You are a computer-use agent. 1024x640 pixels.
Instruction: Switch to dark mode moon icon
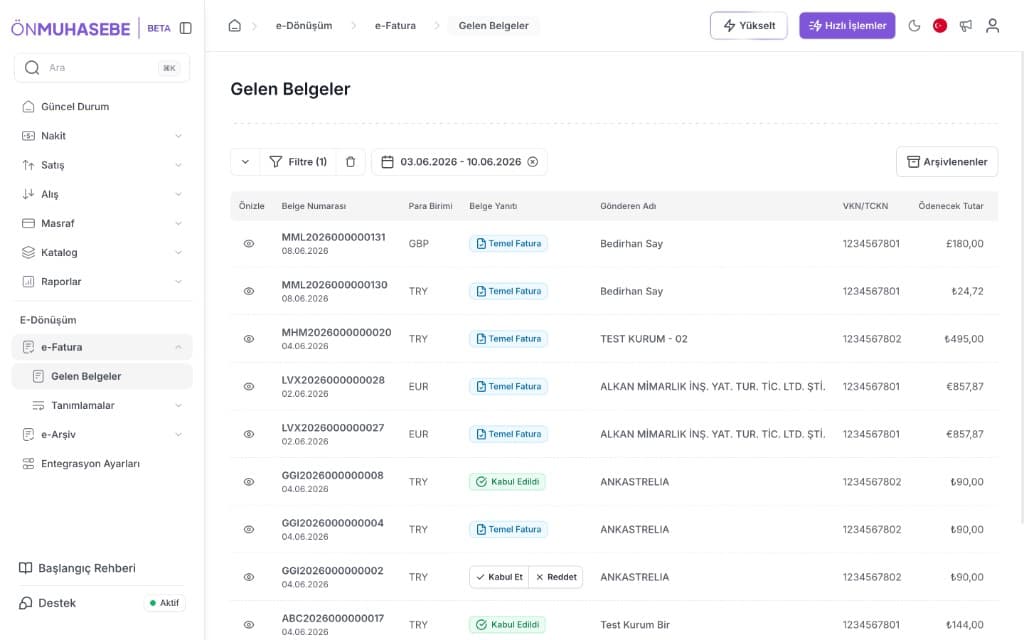click(914, 25)
